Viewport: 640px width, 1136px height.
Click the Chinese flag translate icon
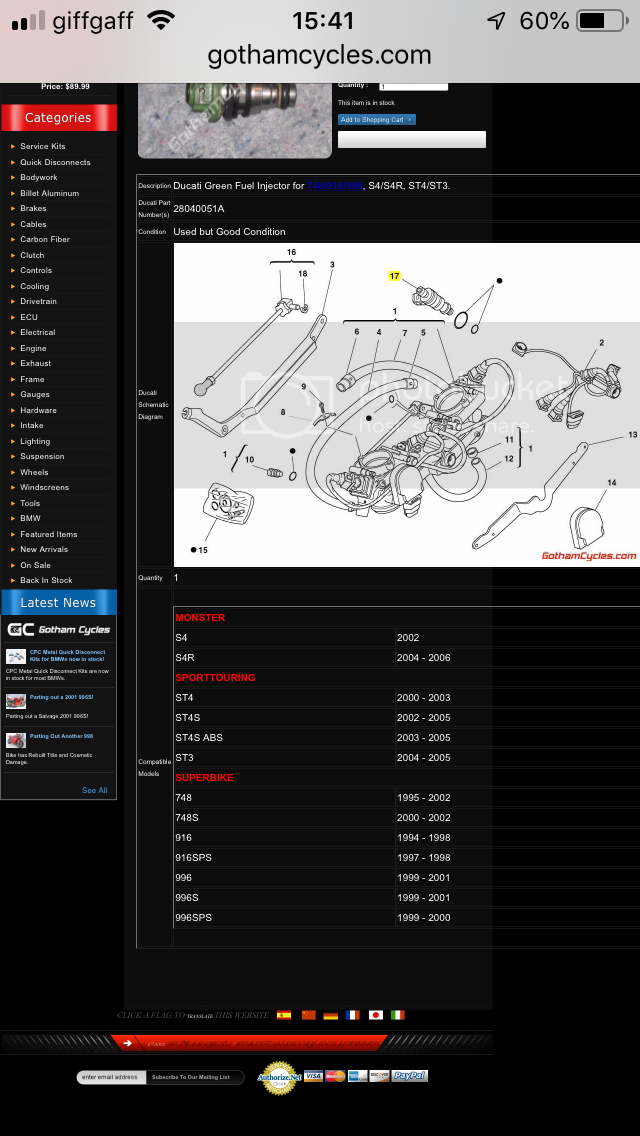[309, 1015]
